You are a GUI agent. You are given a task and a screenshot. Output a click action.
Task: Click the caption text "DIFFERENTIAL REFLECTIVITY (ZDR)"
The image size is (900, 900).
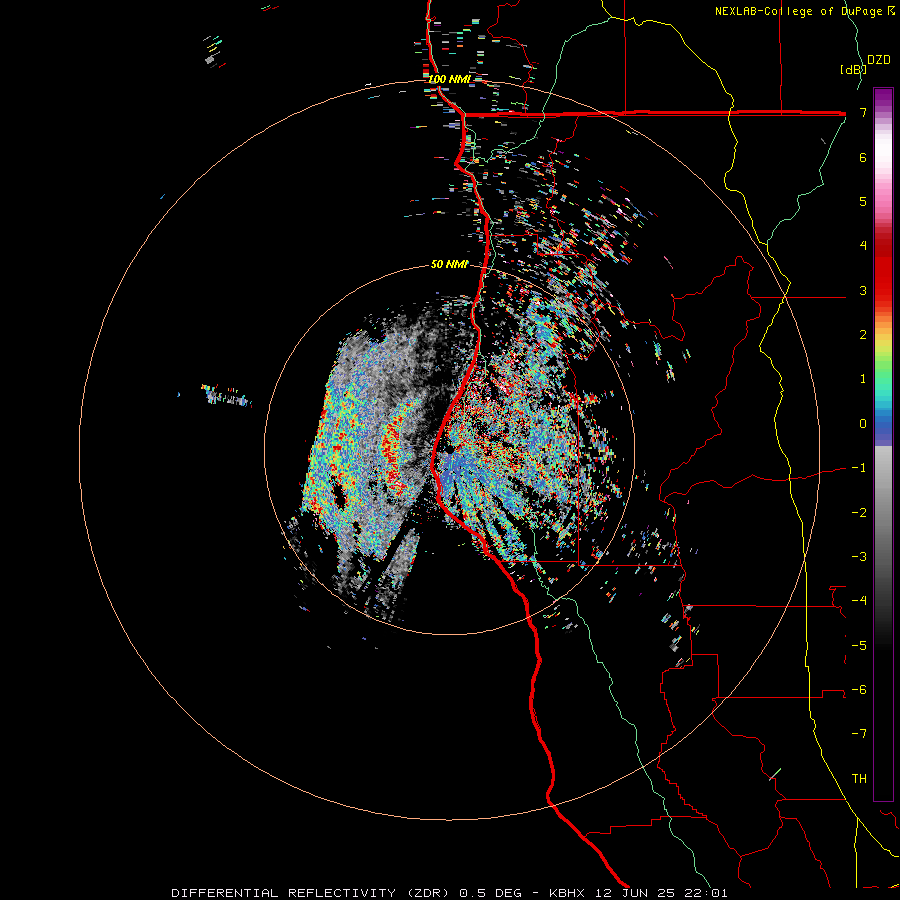[x=312, y=893]
